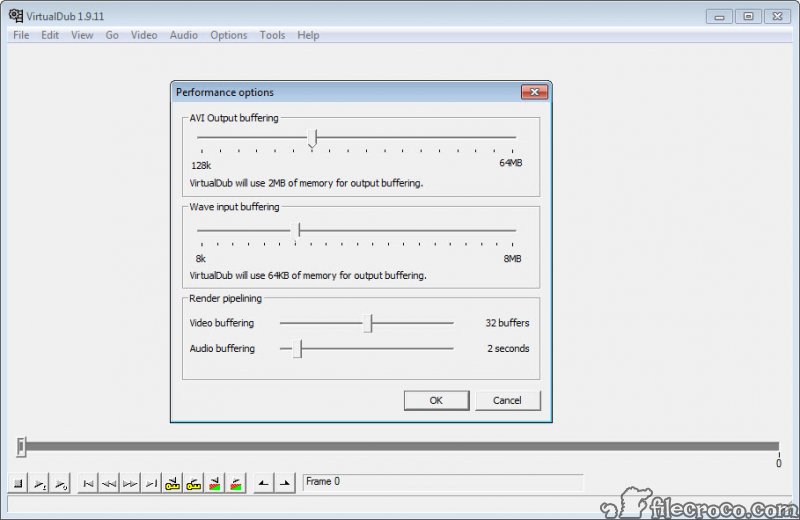Close the Performance options dialog
Image resolution: width=800 pixels, height=520 pixels.
tap(534, 92)
